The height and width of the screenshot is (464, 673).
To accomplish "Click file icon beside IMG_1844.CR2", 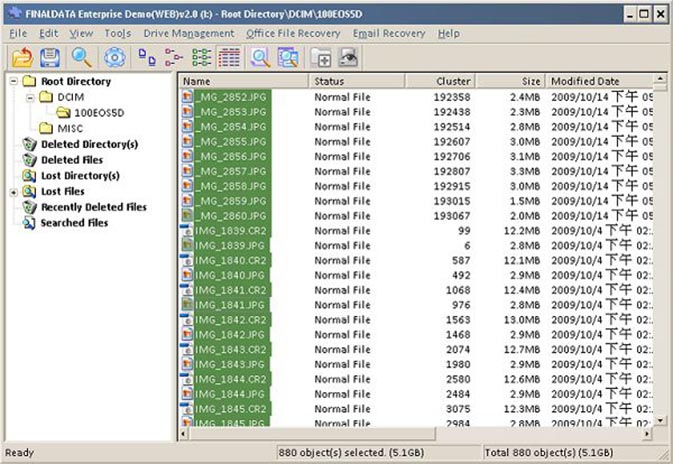I will [x=187, y=379].
